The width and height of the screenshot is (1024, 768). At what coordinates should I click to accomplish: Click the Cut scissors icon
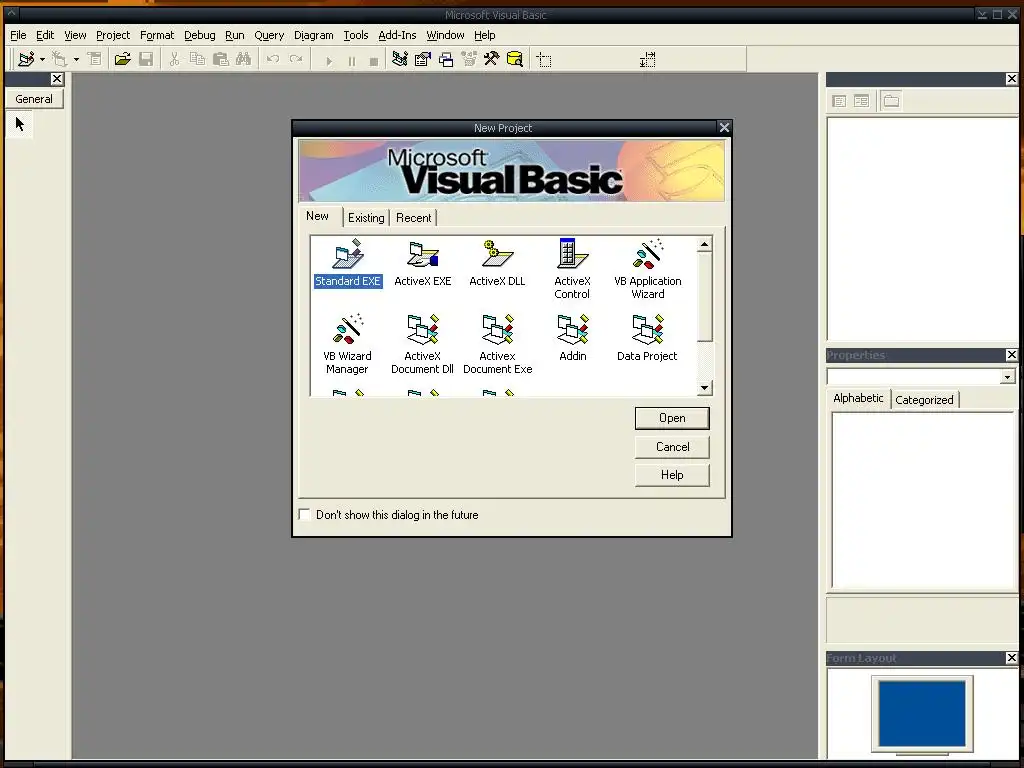[x=174, y=59]
